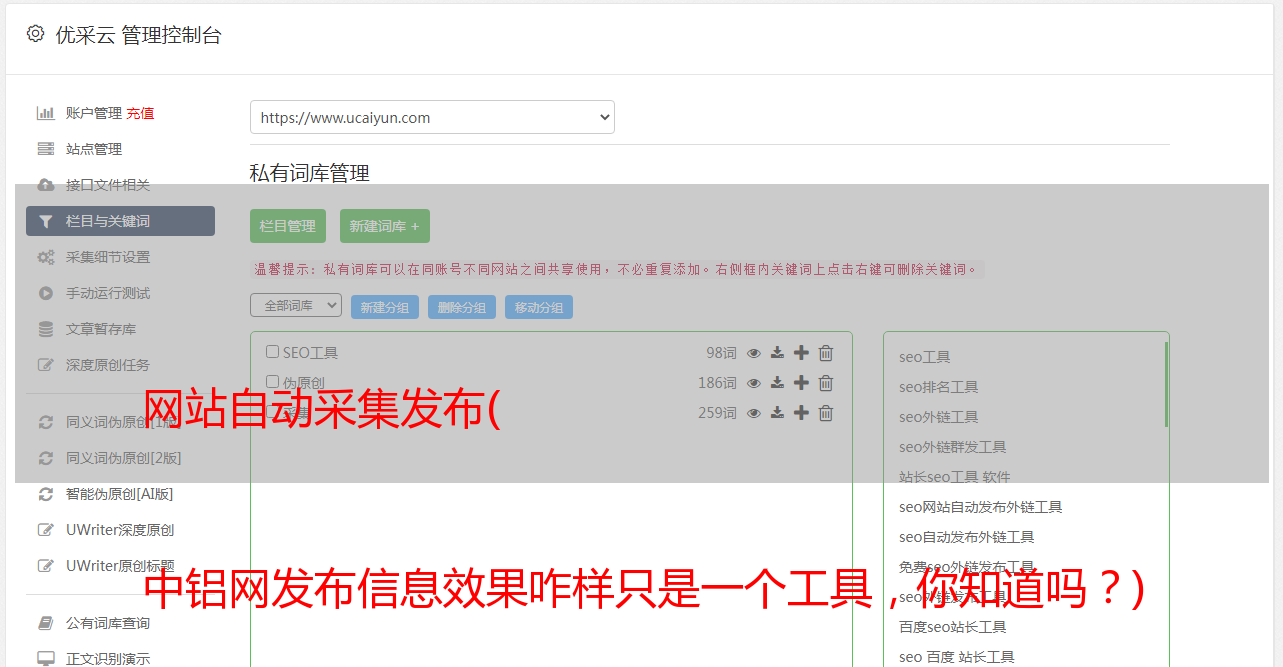Click the book icon beside 公有词库查询
The height and width of the screenshot is (667, 1283).
click(x=45, y=623)
